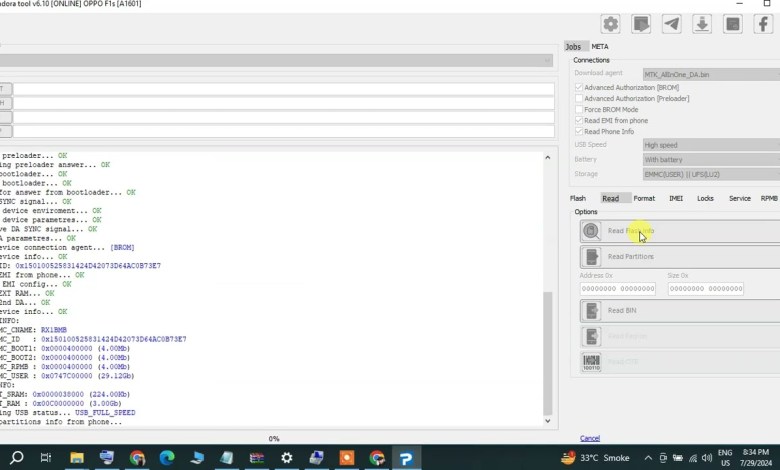780x470 pixels.
Task: Click the Address 0x input field
Action: (617, 288)
